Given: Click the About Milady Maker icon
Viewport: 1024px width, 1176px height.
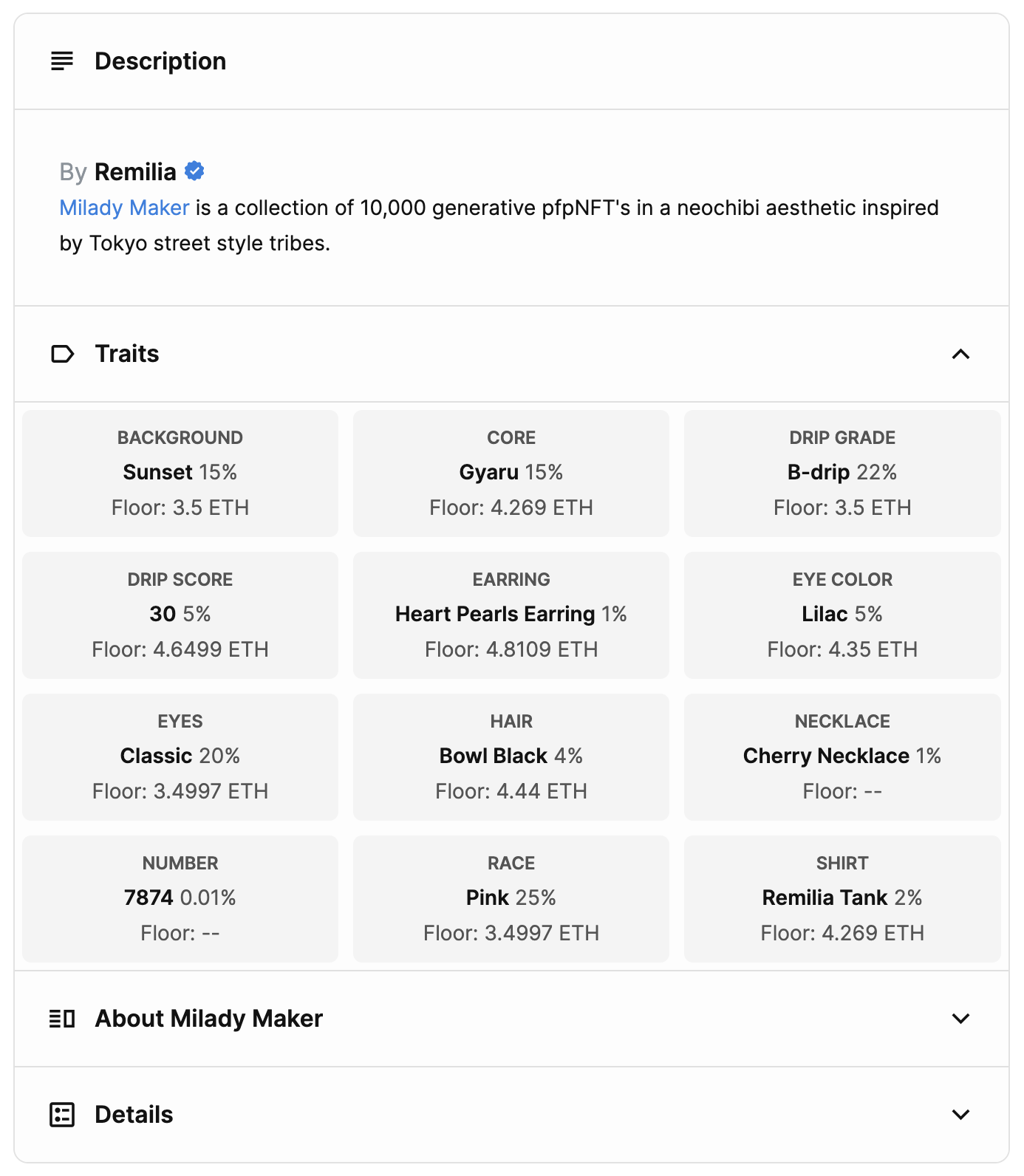Looking at the screenshot, I should (62, 1019).
